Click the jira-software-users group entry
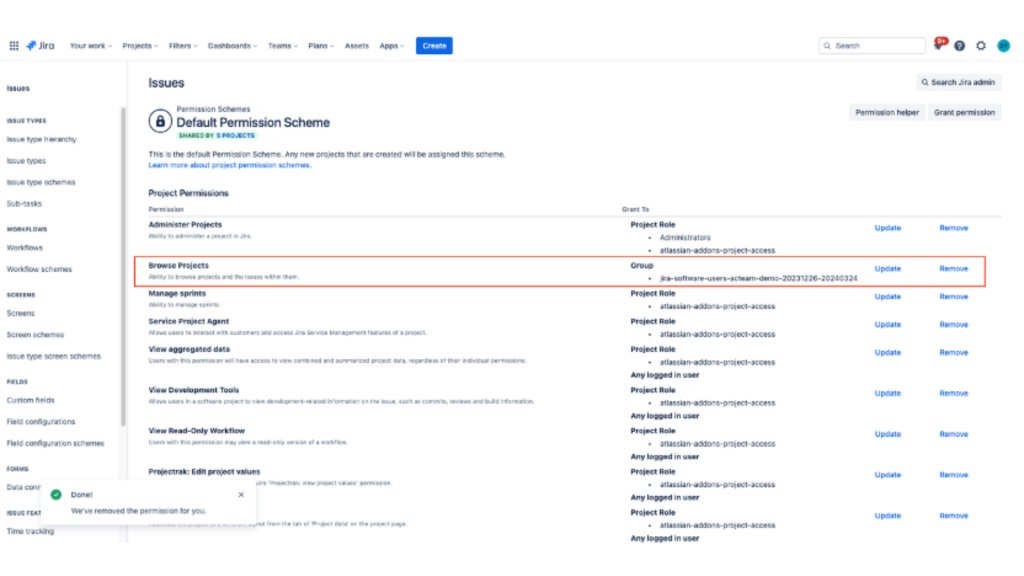 click(x=758, y=278)
